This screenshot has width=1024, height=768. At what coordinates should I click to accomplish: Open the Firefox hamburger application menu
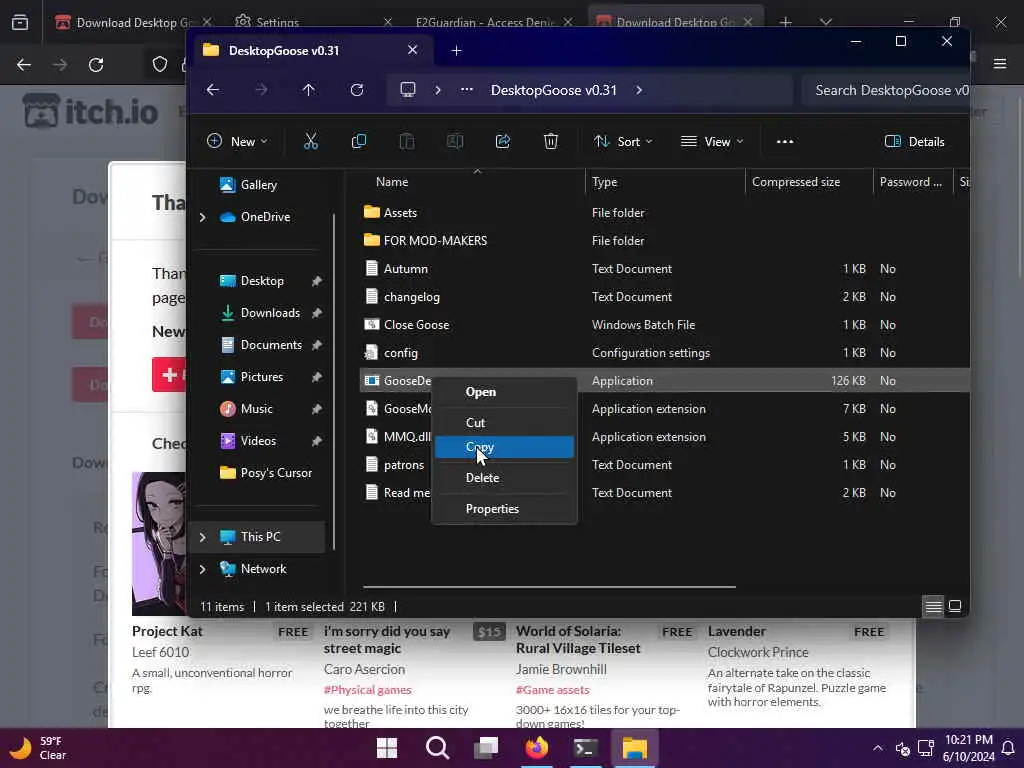pos(1000,64)
